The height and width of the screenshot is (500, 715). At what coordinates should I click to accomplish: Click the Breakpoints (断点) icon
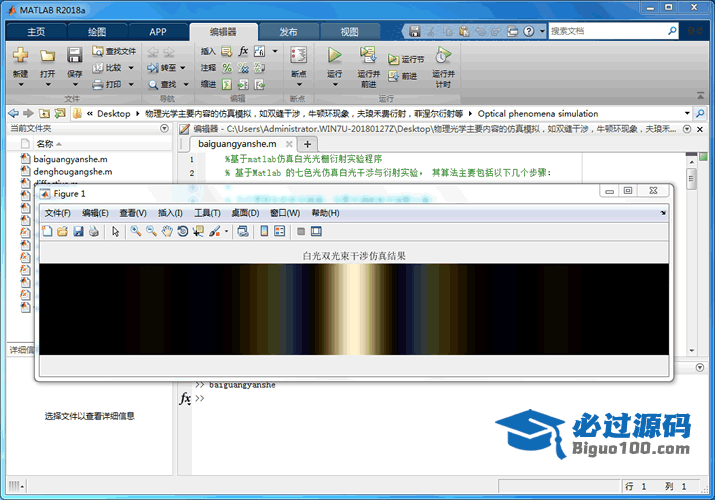[x=299, y=55]
